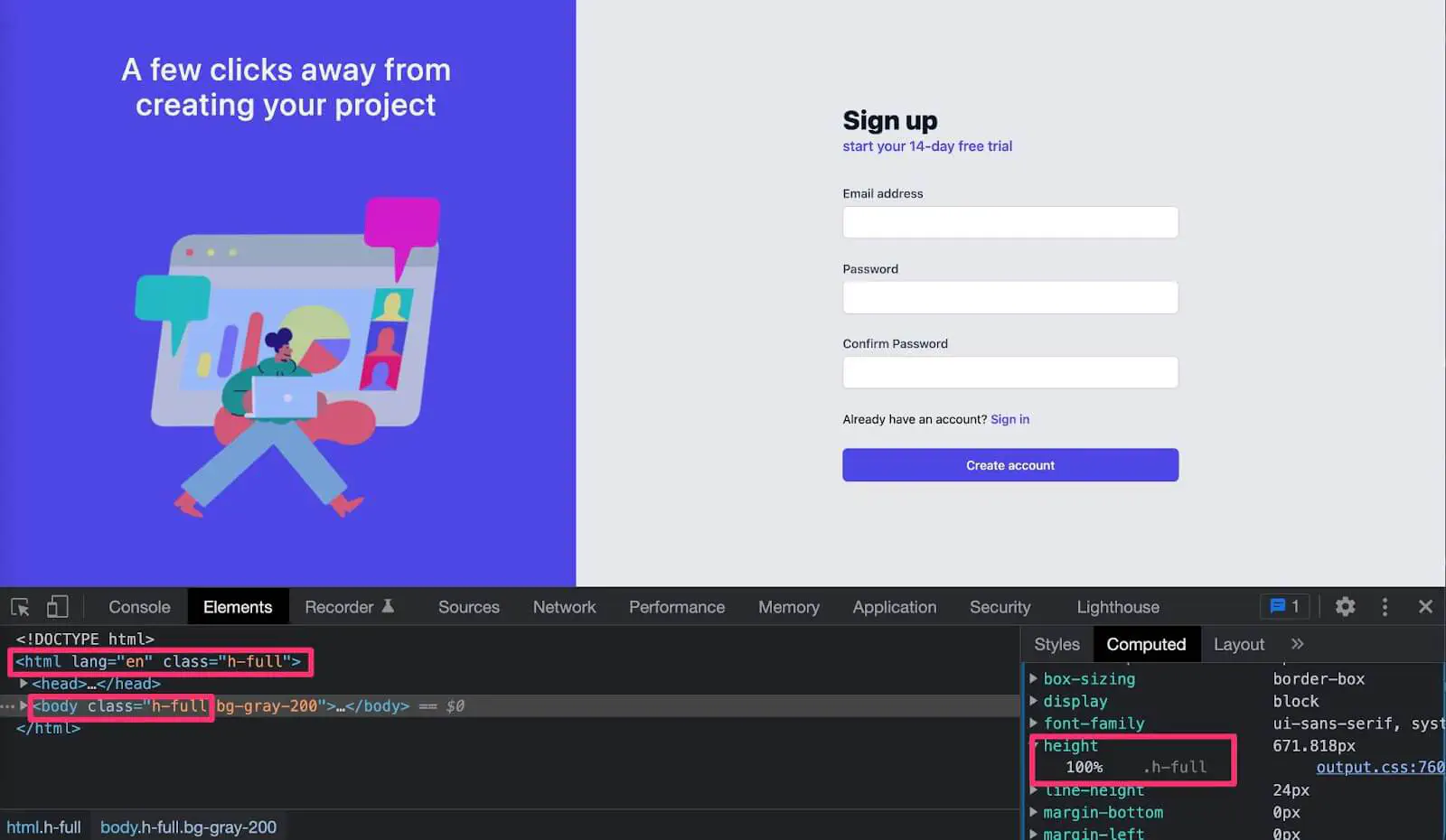The width and height of the screenshot is (1446, 840).
Task: Open the DevTools three-dot menu
Action: pos(1385,607)
